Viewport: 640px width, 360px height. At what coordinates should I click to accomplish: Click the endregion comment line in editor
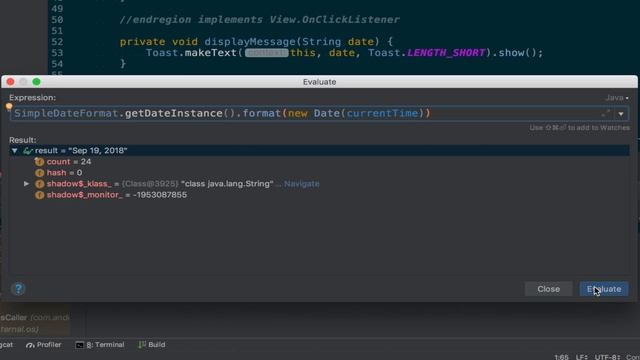[260, 20]
